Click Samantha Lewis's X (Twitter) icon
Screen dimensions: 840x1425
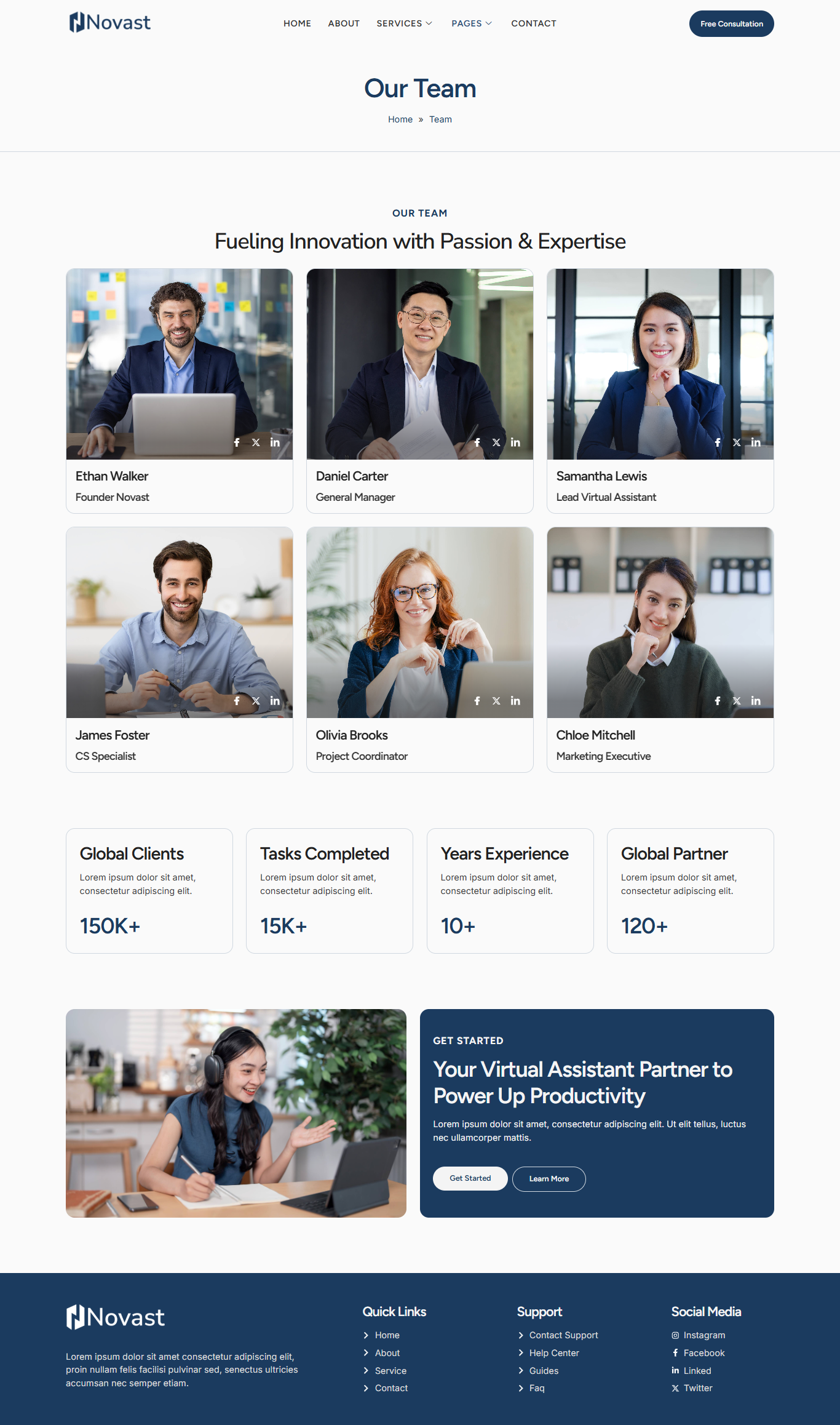click(737, 442)
